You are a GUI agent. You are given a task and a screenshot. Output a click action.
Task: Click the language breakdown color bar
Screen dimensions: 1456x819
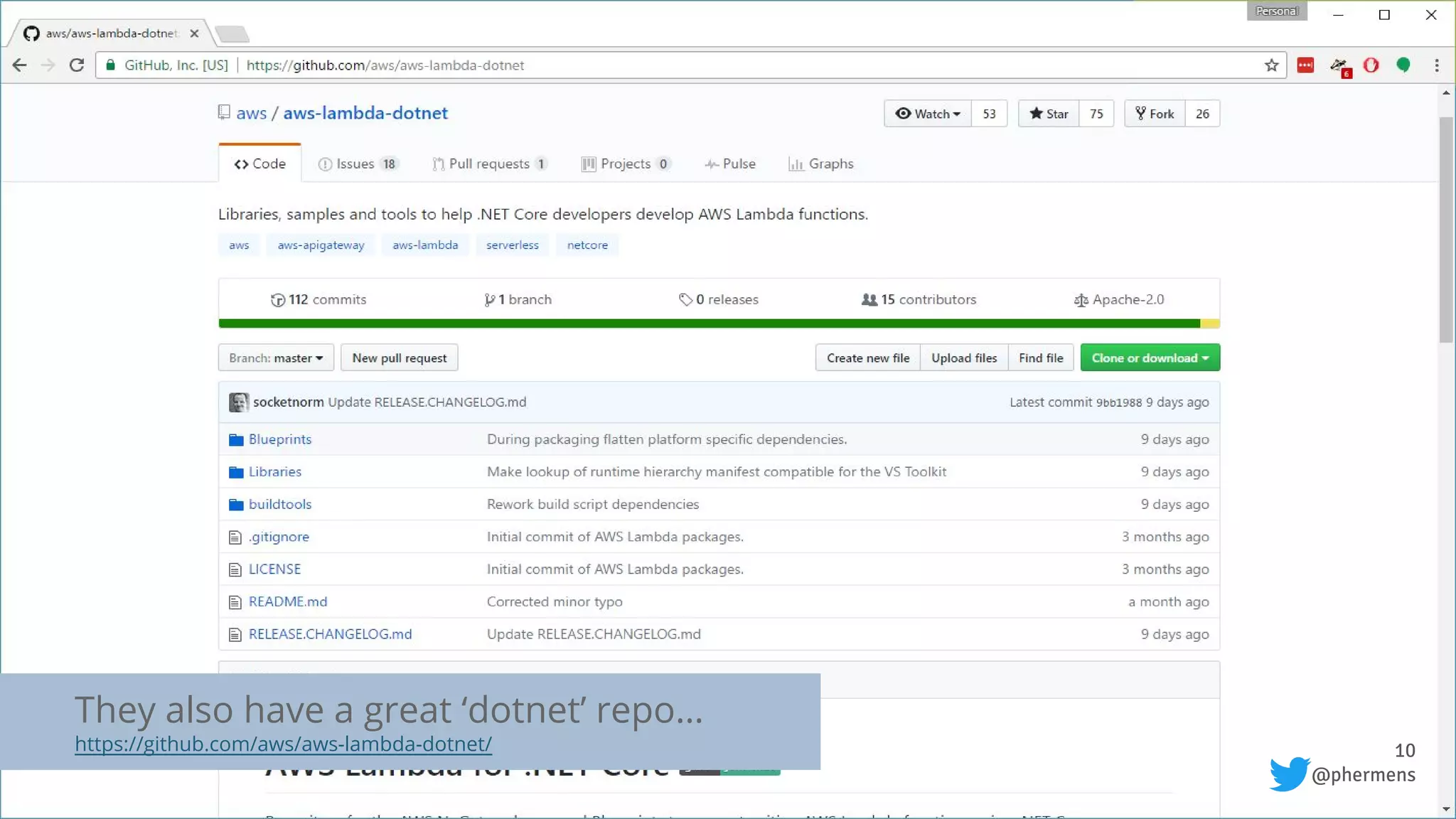719,323
